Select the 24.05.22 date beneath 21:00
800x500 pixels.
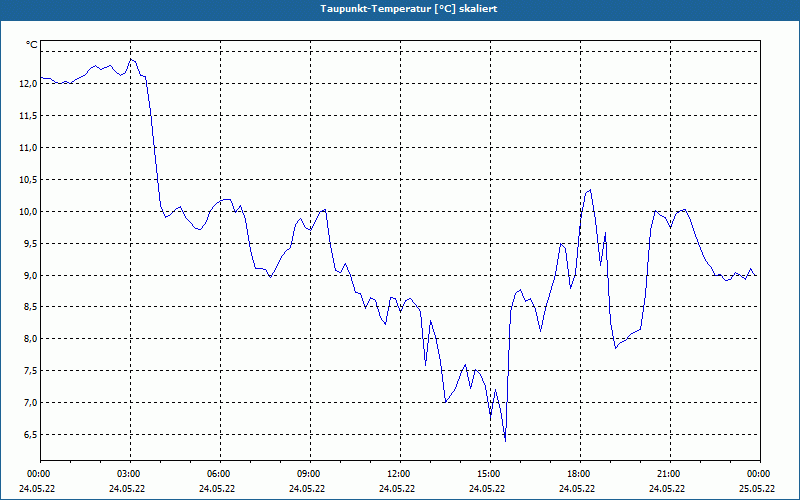[667, 489]
